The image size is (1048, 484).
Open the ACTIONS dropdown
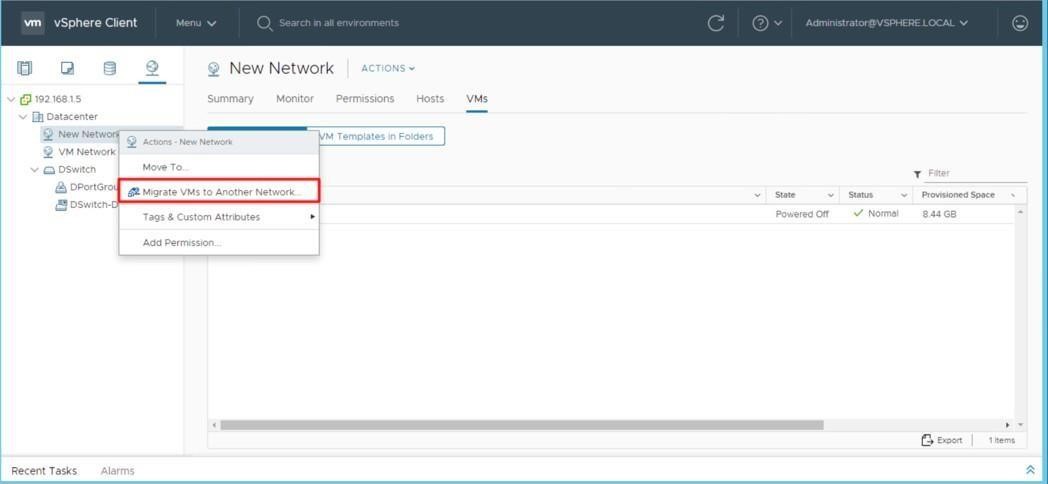click(388, 68)
